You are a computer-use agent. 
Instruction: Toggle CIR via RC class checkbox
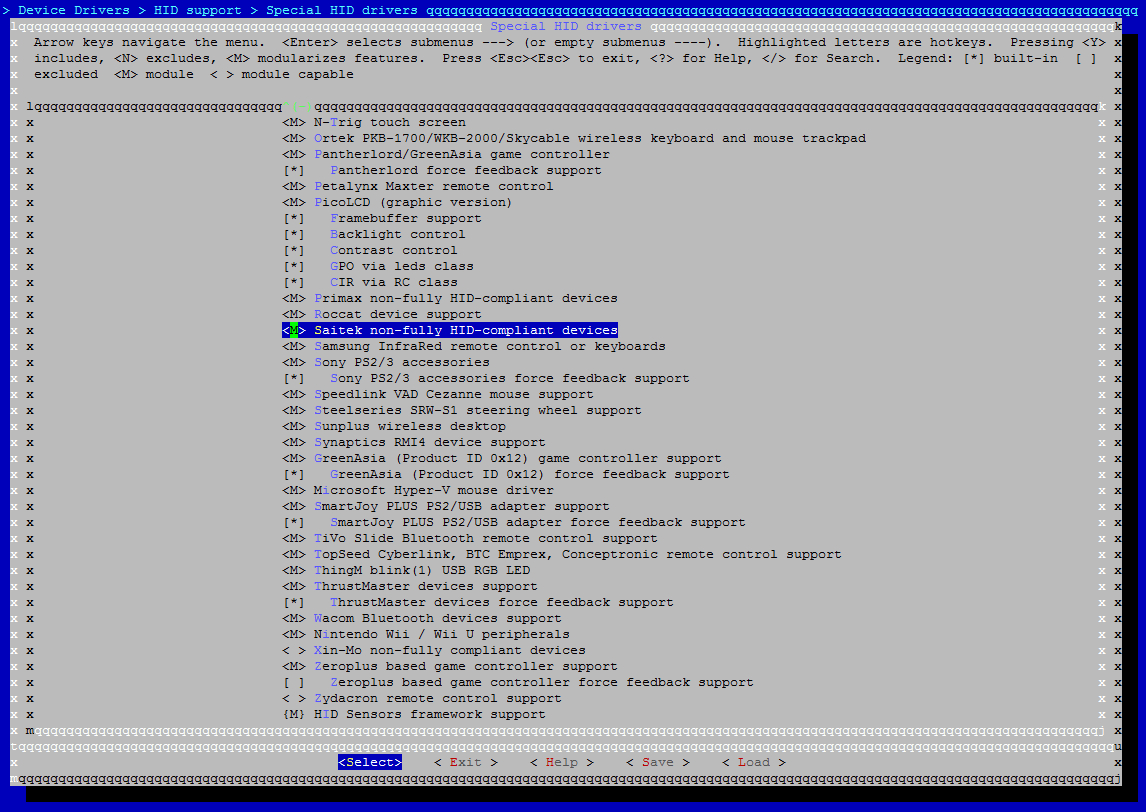coord(294,283)
